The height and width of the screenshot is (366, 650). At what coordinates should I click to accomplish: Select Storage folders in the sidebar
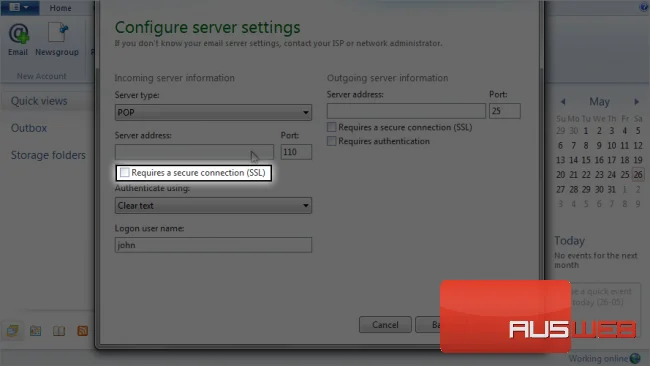[x=48, y=155]
